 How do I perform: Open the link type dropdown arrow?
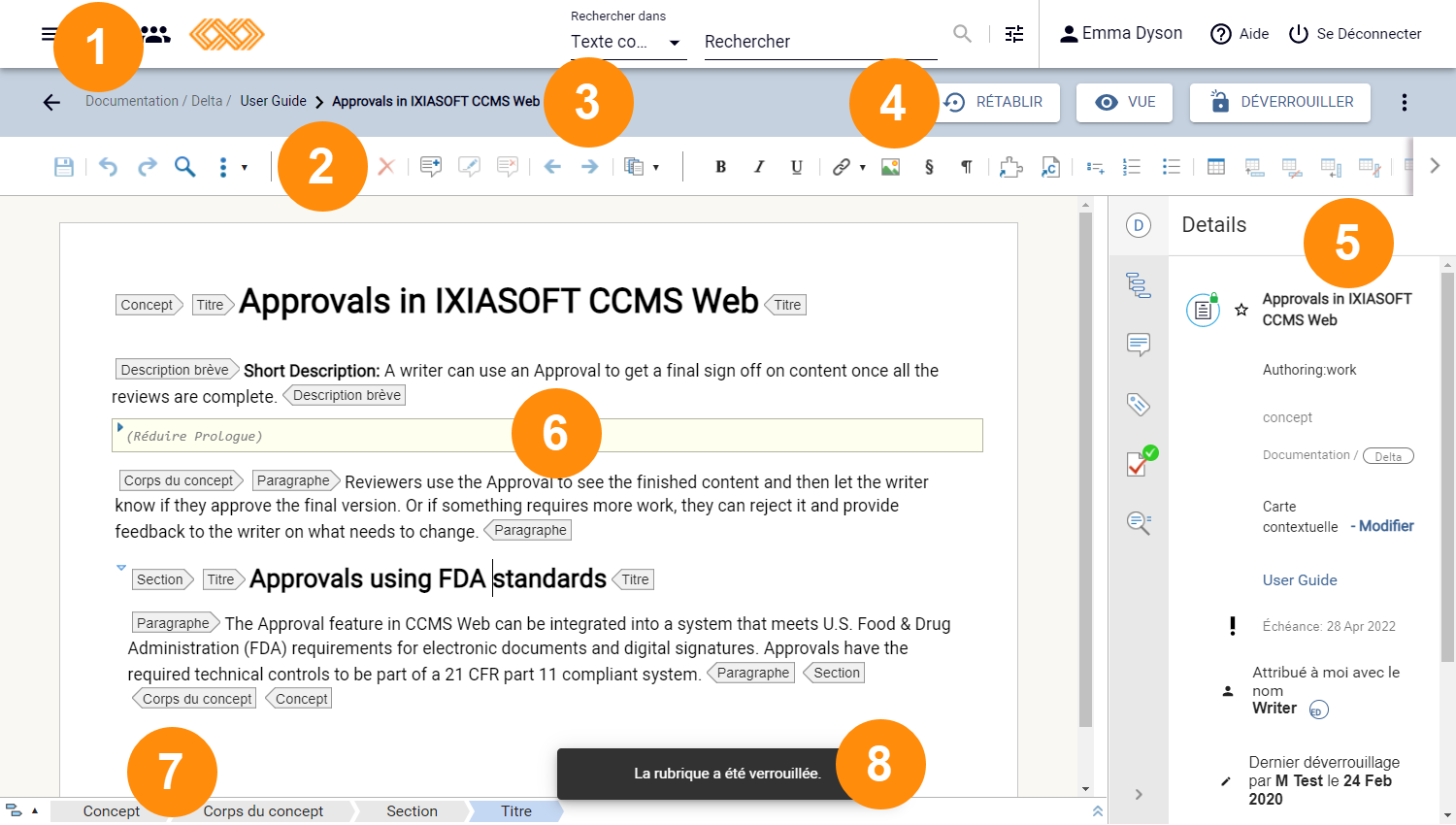[x=862, y=168]
